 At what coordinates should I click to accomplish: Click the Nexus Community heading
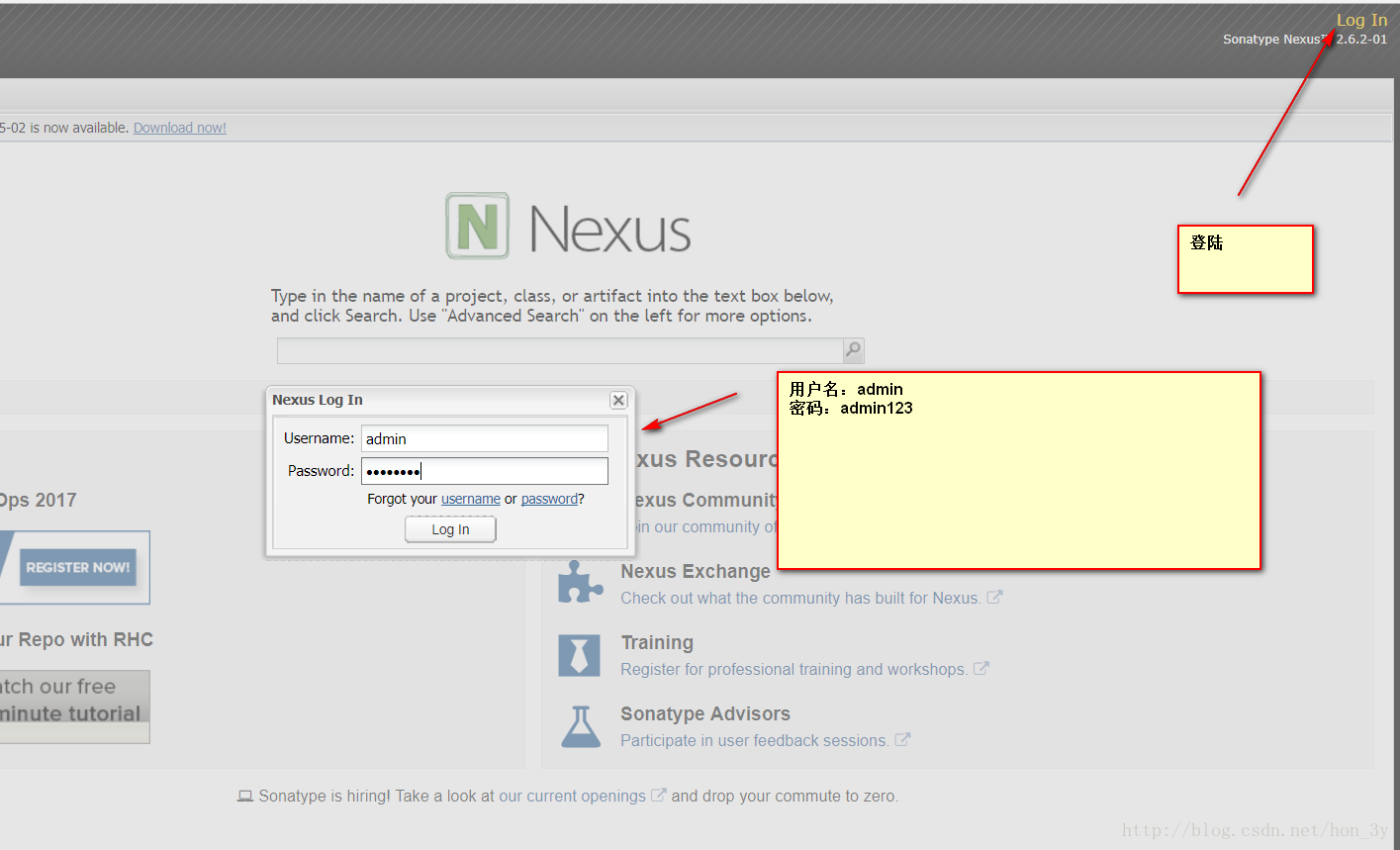(x=704, y=500)
